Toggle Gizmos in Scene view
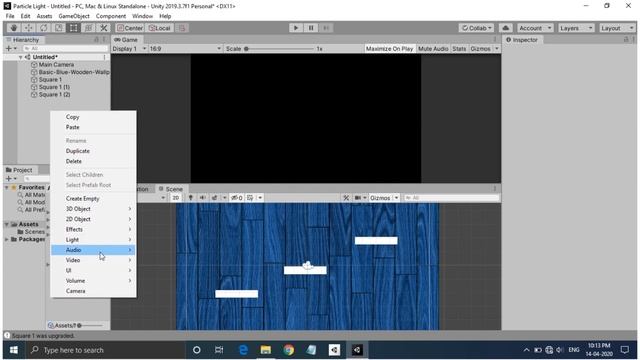This screenshot has width=640, height=360. pyautogui.click(x=380, y=198)
